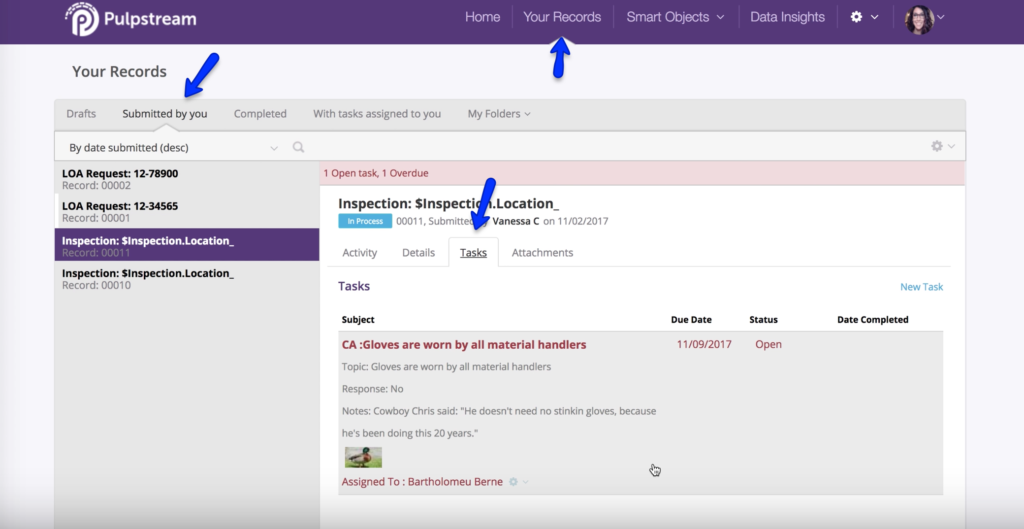
Task: Open the Gloves are worn task link
Action: (464, 345)
